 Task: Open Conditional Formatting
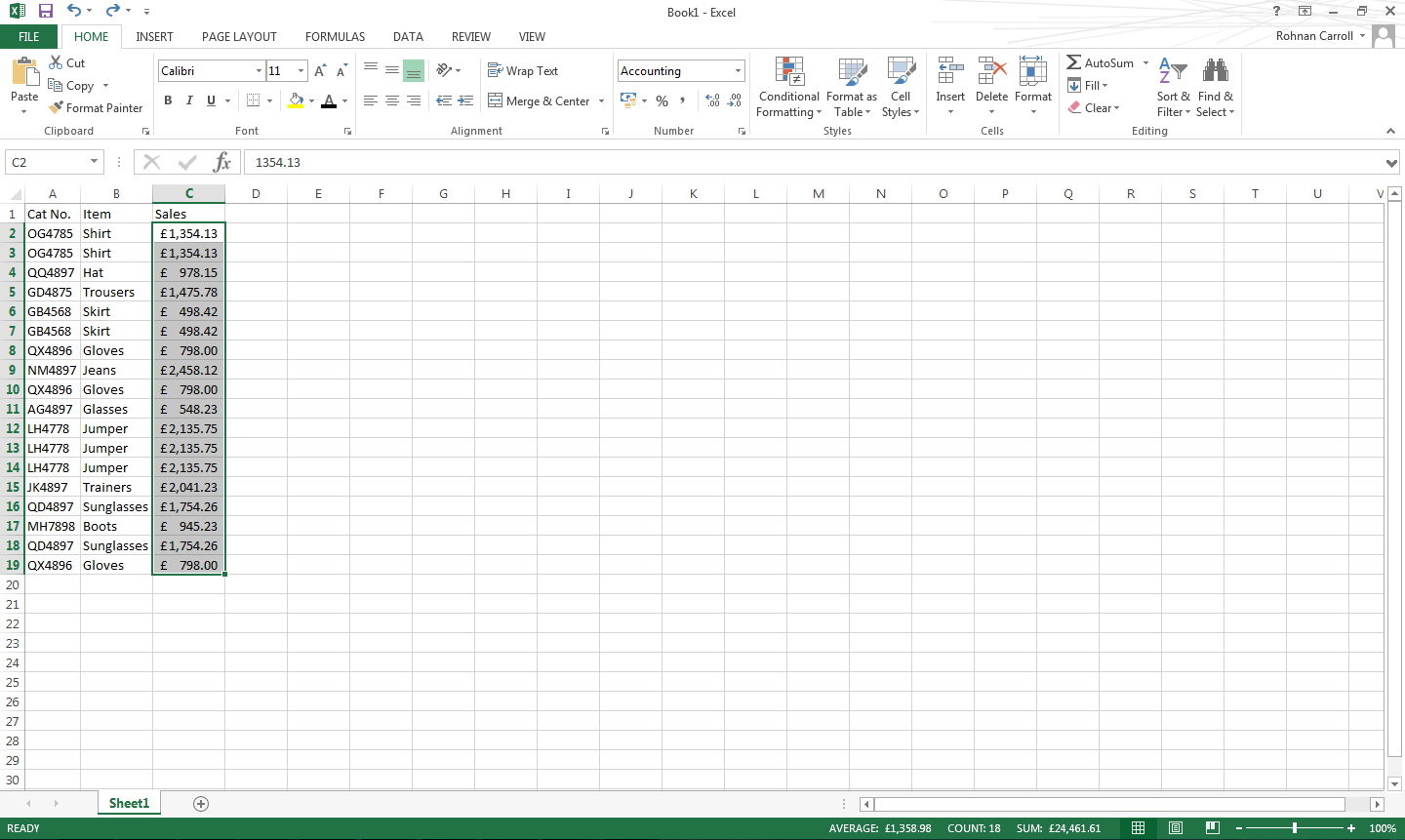(789, 87)
